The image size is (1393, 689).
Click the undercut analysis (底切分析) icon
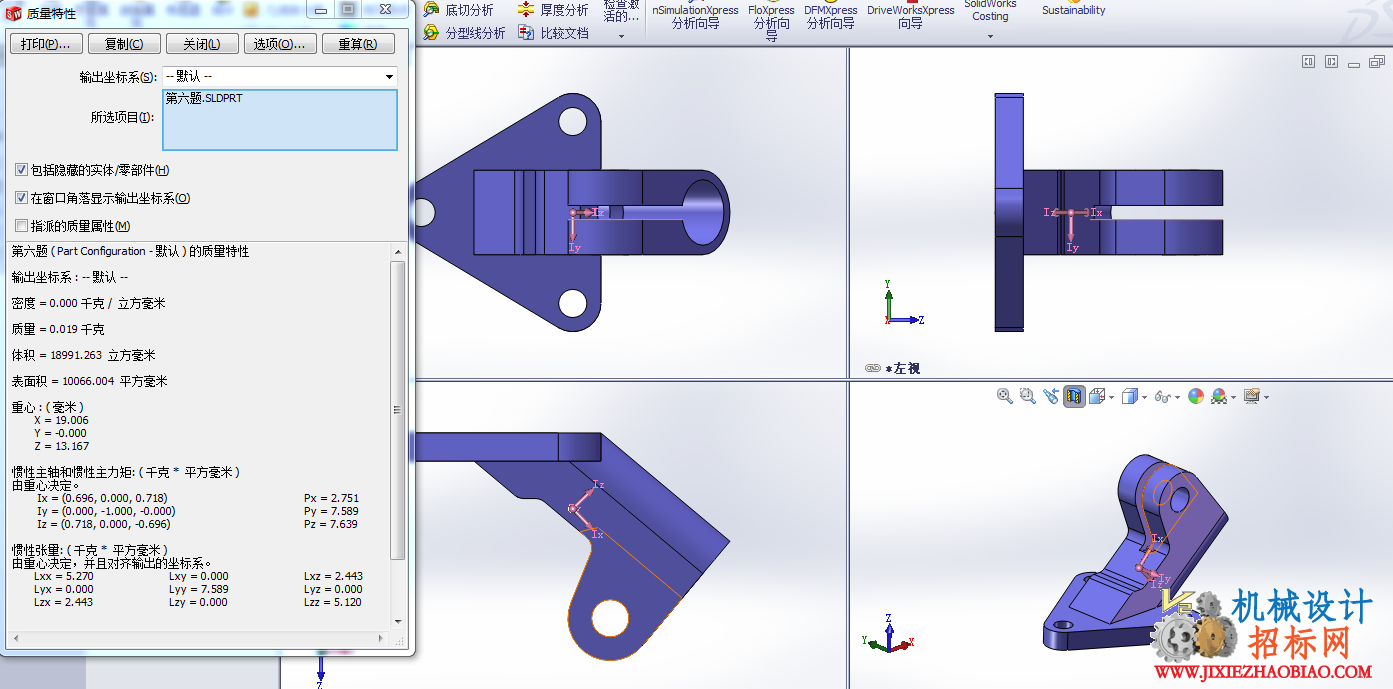(431, 10)
